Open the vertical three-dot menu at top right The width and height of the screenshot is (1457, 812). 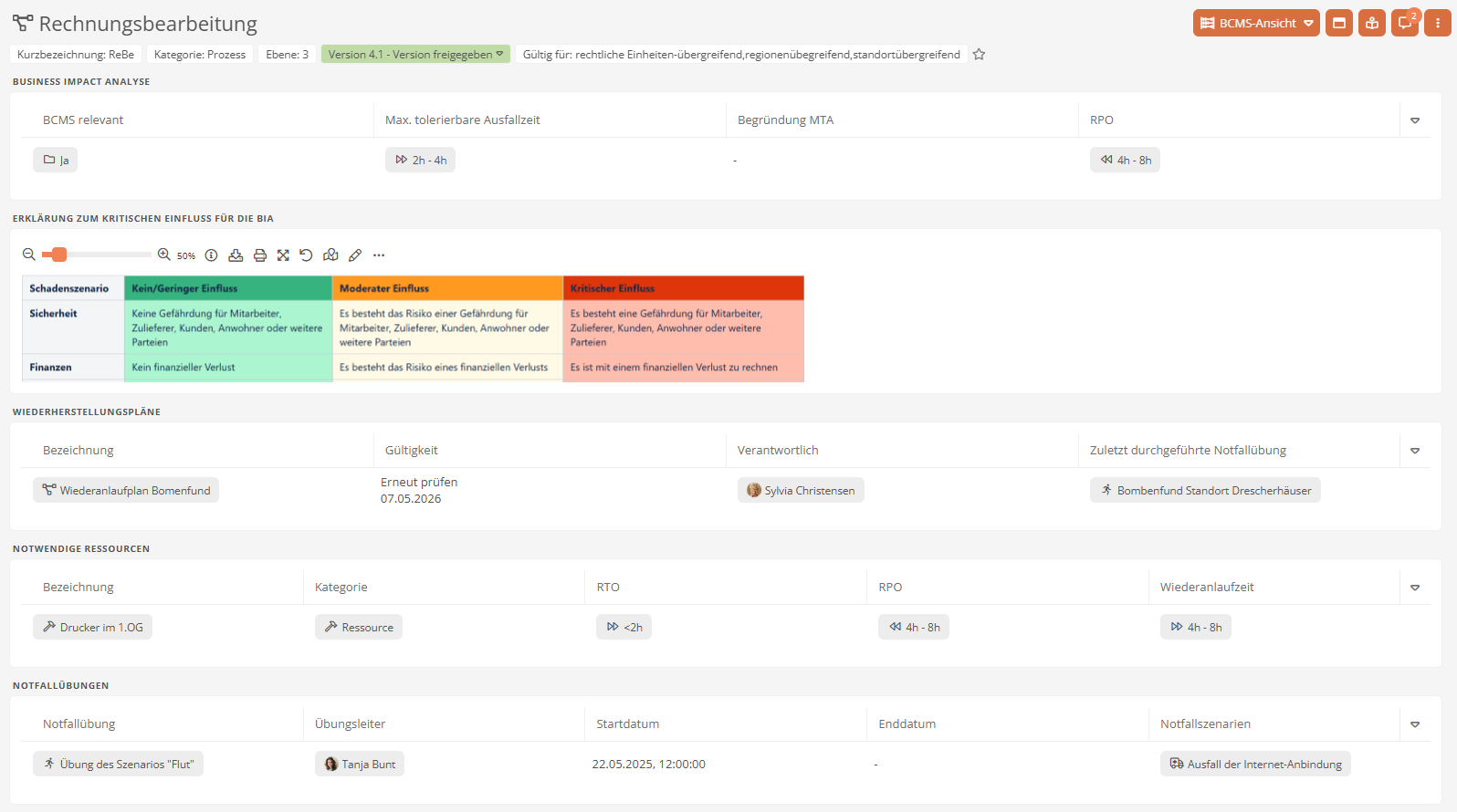click(1438, 23)
